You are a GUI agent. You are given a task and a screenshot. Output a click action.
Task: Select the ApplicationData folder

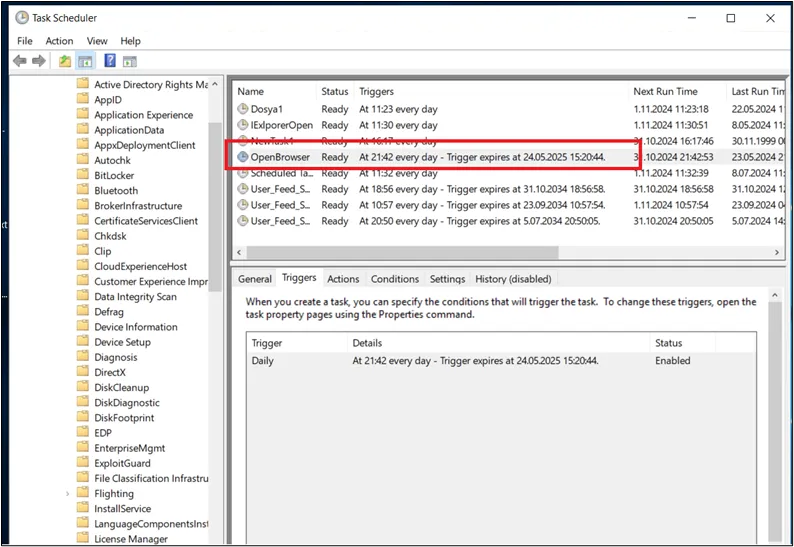pos(129,130)
